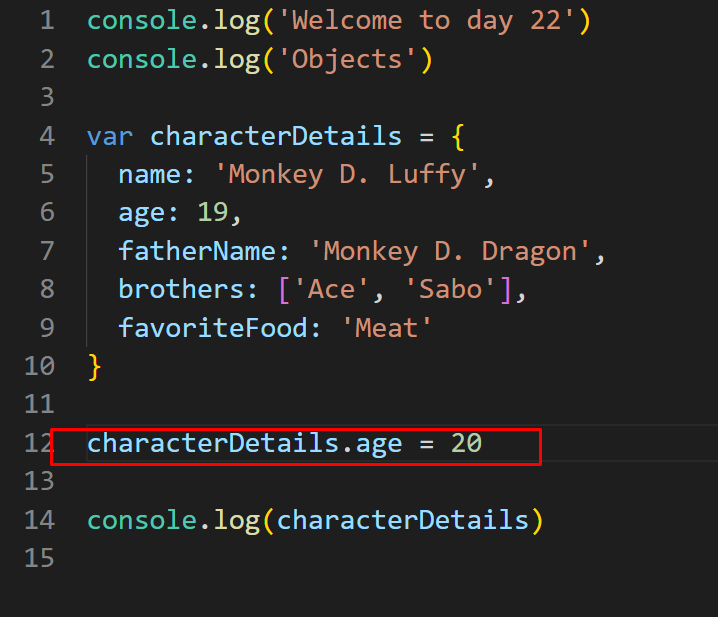Click the 'Monkey D. Luffy' string value

coord(347,175)
